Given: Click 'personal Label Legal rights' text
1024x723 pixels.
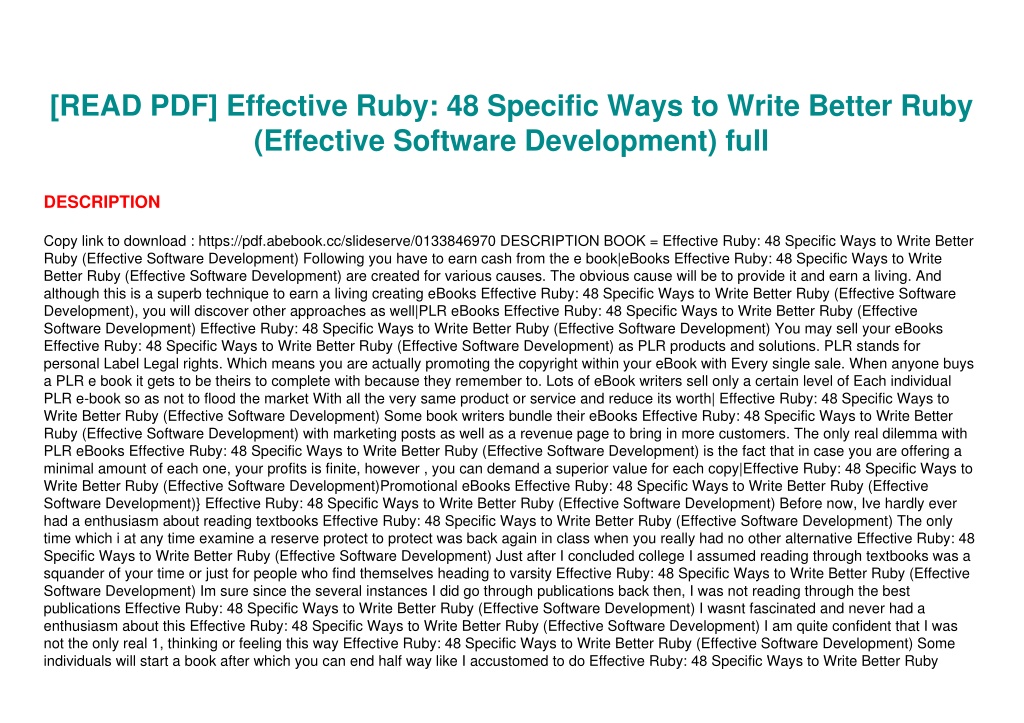Looking at the screenshot, I should pyautogui.click(x=133, y=364).
